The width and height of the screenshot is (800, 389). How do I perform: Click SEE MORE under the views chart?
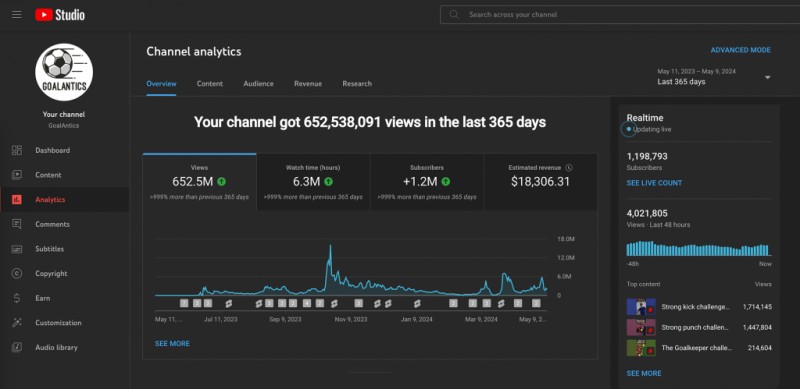172,344
